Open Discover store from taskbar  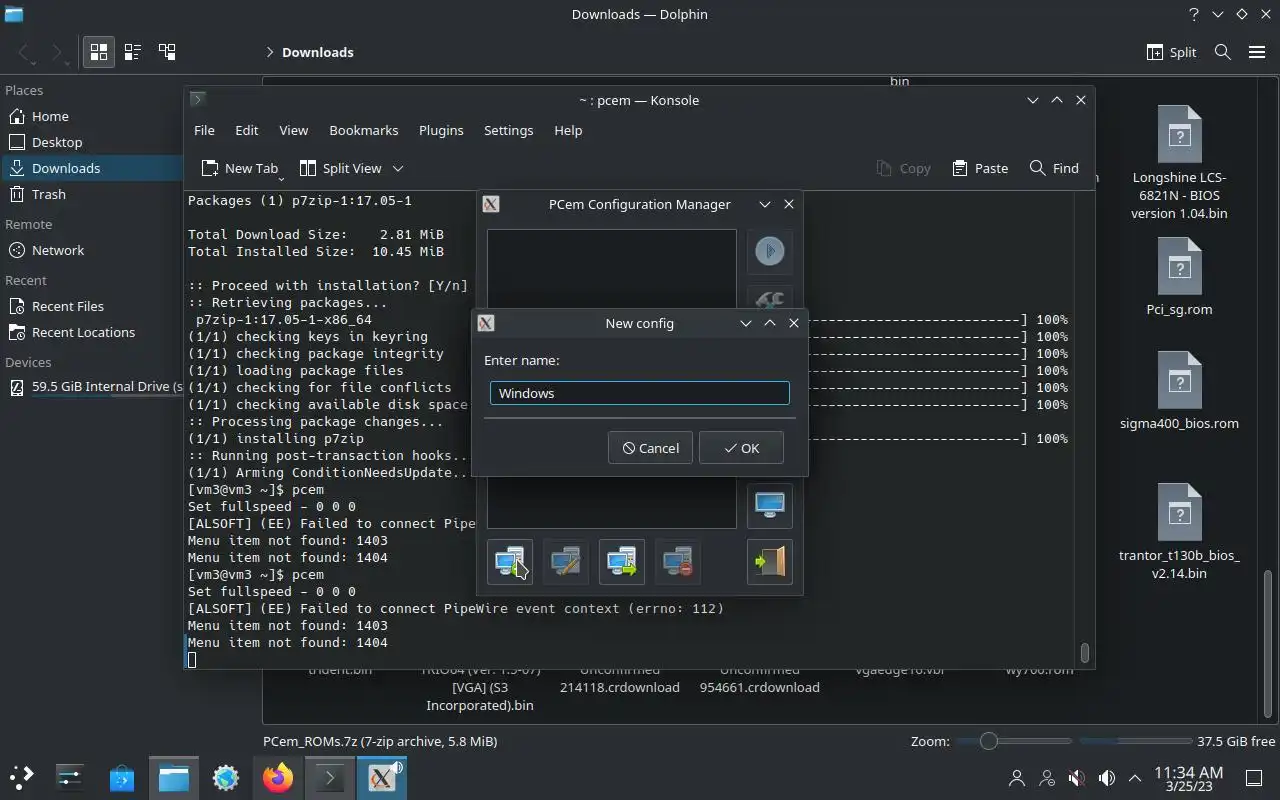pyautogui.click(x=122, y=777)
